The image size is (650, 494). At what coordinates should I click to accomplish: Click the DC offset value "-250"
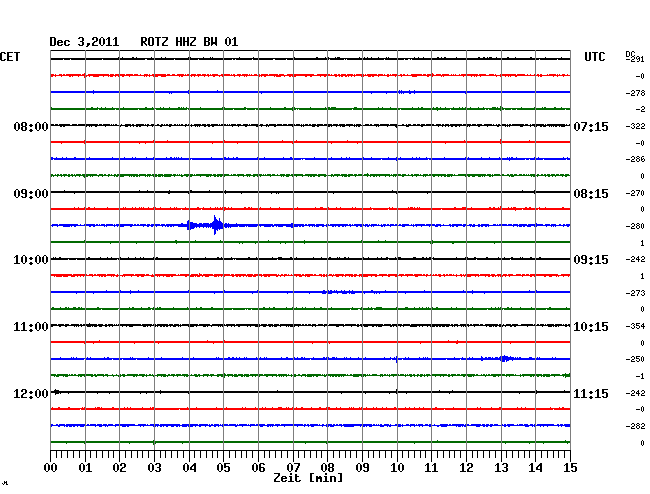coord(635,359)
